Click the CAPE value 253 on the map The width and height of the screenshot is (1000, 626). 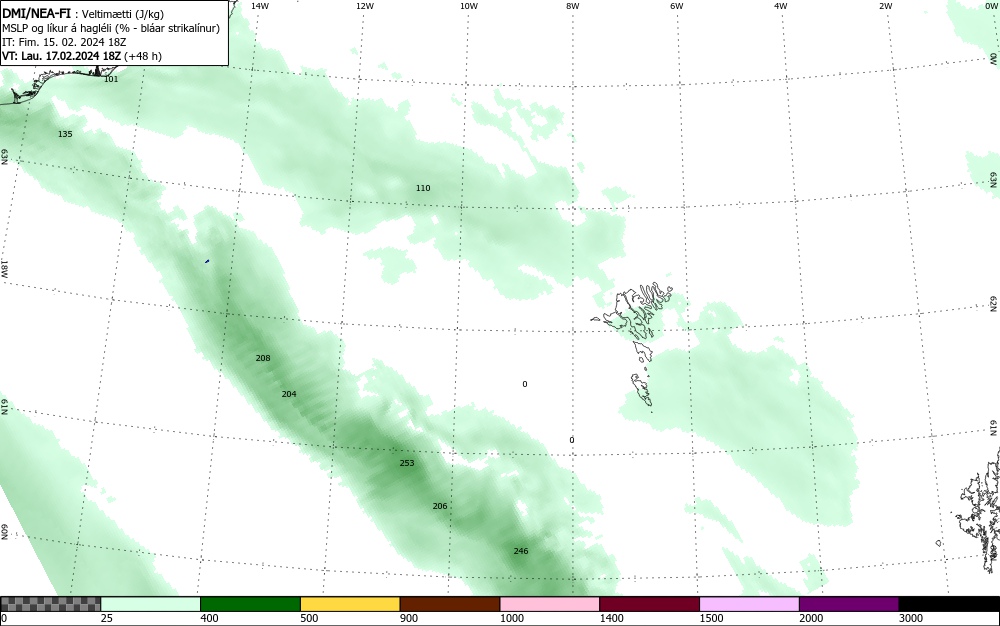click(407, 463)
